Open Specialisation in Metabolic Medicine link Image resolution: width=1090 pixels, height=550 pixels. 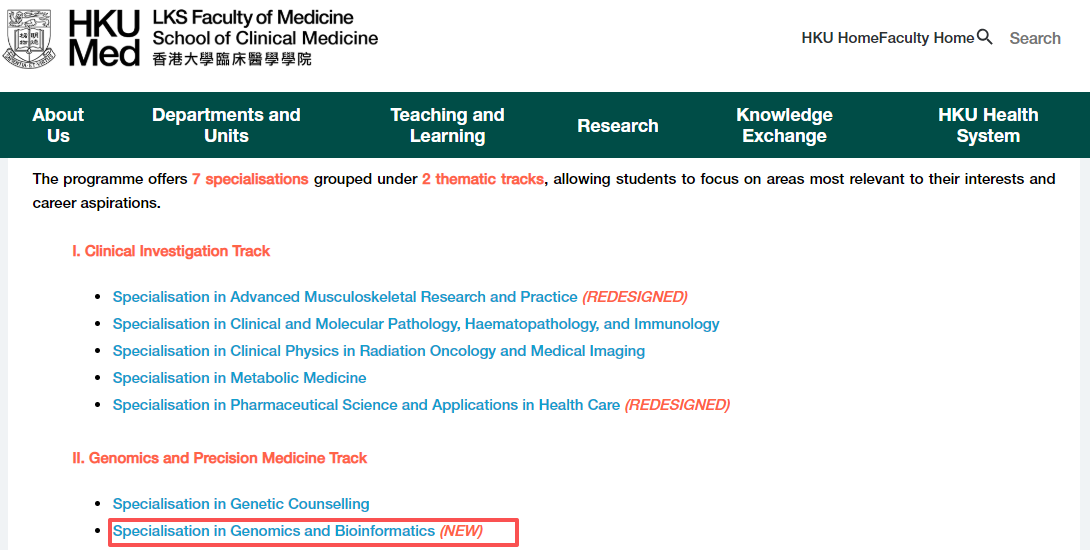tap(240, 378)
